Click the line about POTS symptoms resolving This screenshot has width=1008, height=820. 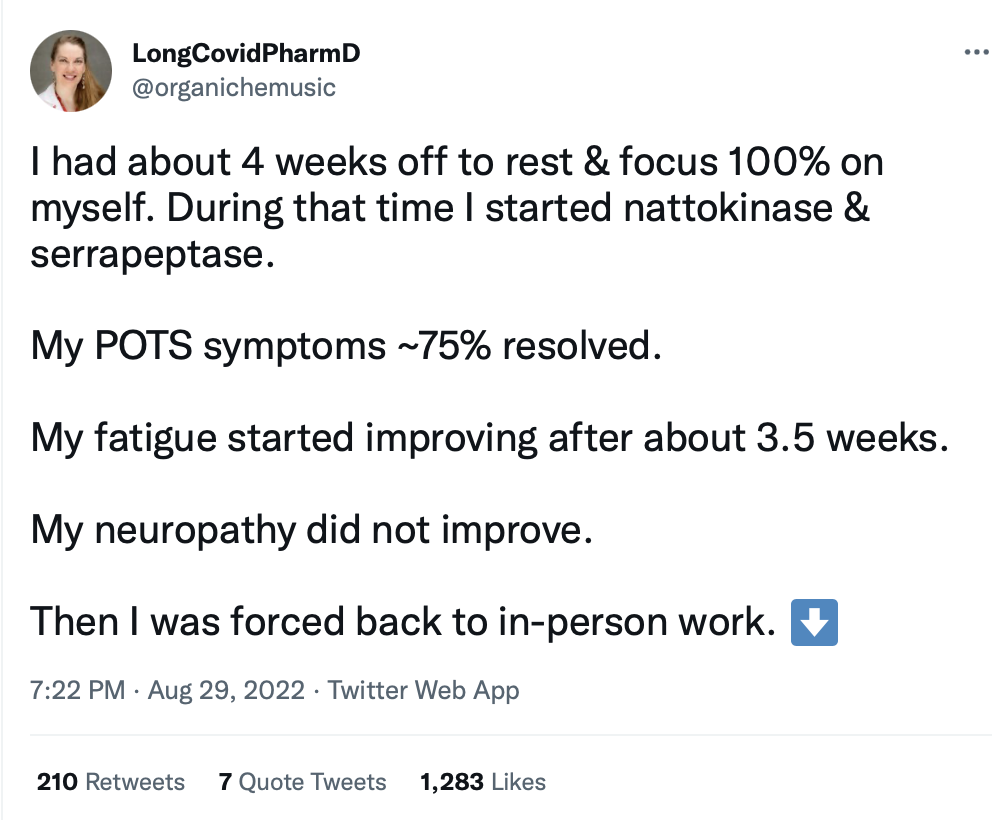click(x=346, y=346)
